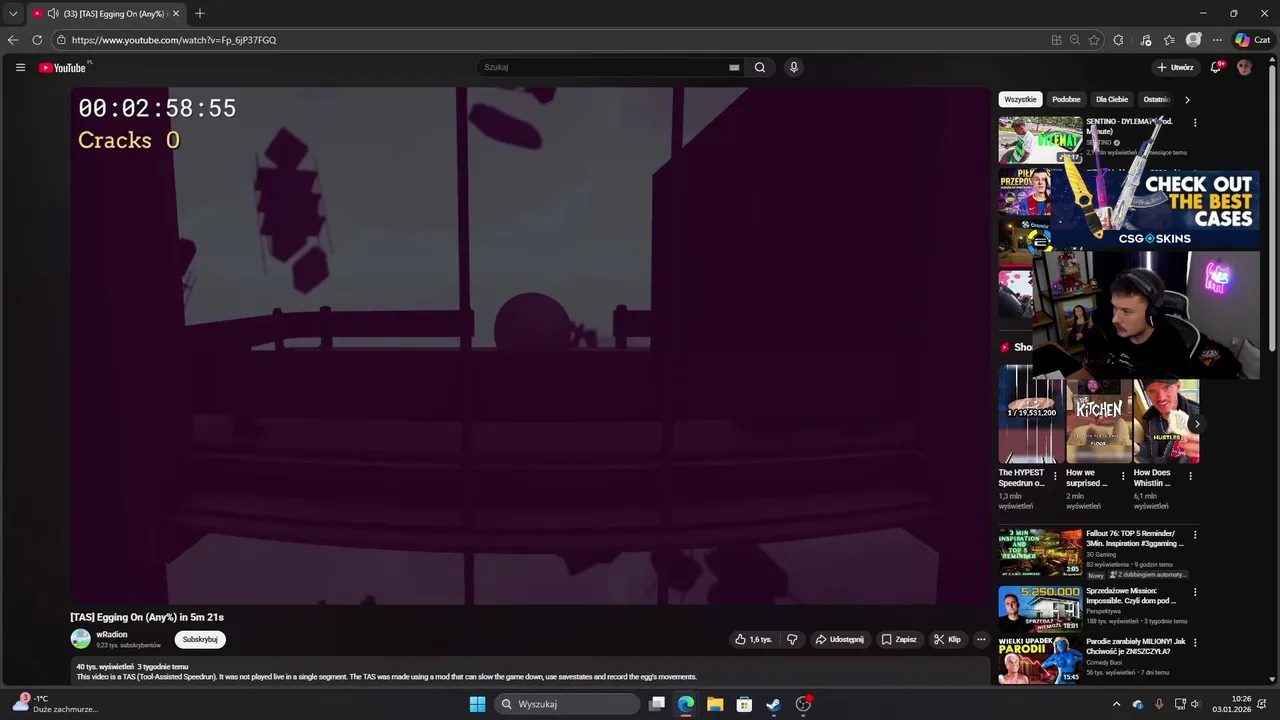Focus the Szukaj YouTube search field
This screenshot has height=720, width=1280.
point(605,67)
